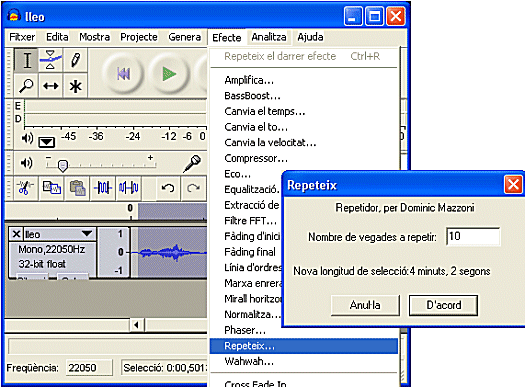525x387 pixels.
Task: Open the Genera menu
Action: pos(184,37)
